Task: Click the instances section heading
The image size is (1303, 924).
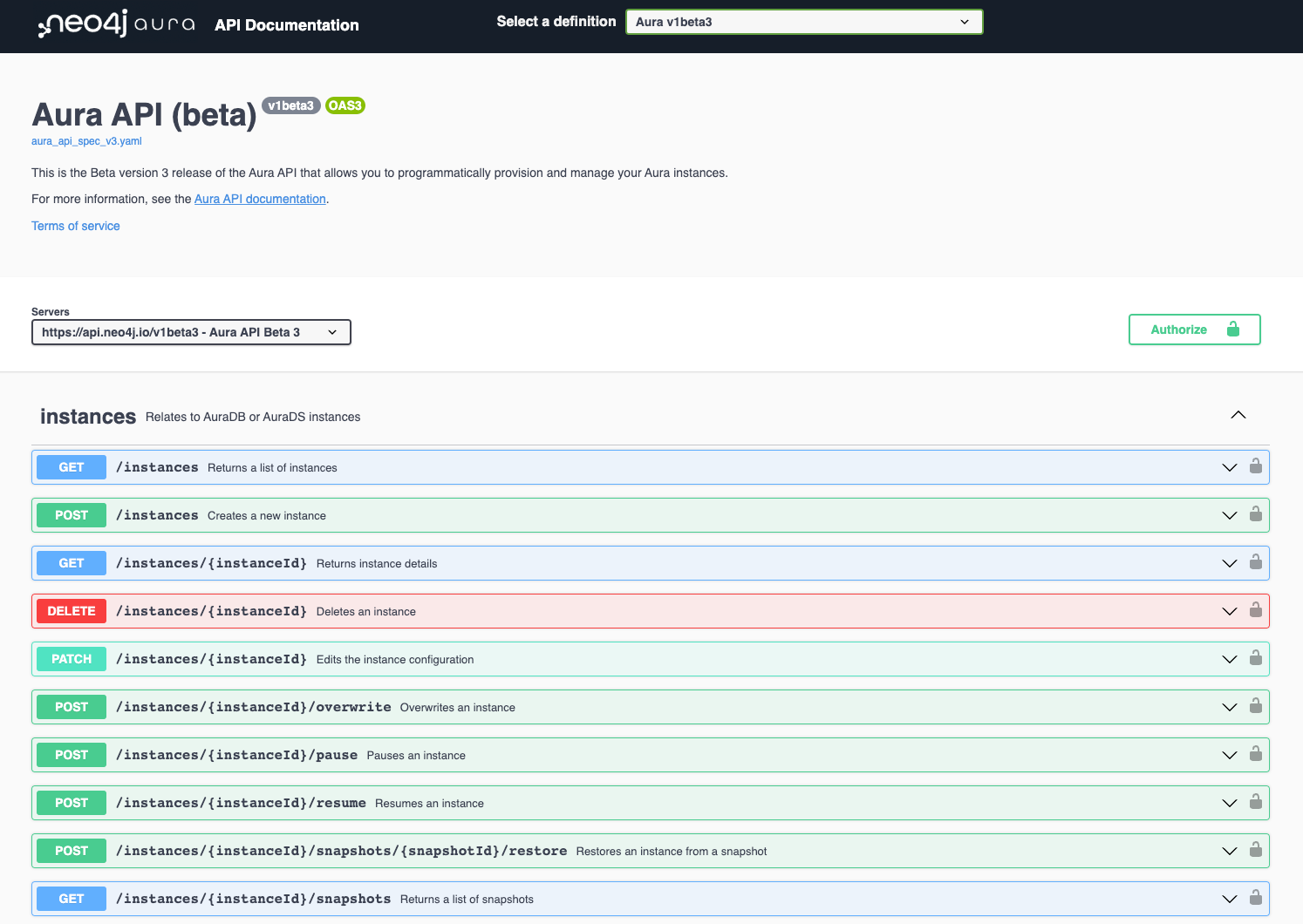Action: pyautogui.click(x=88, y=417)
